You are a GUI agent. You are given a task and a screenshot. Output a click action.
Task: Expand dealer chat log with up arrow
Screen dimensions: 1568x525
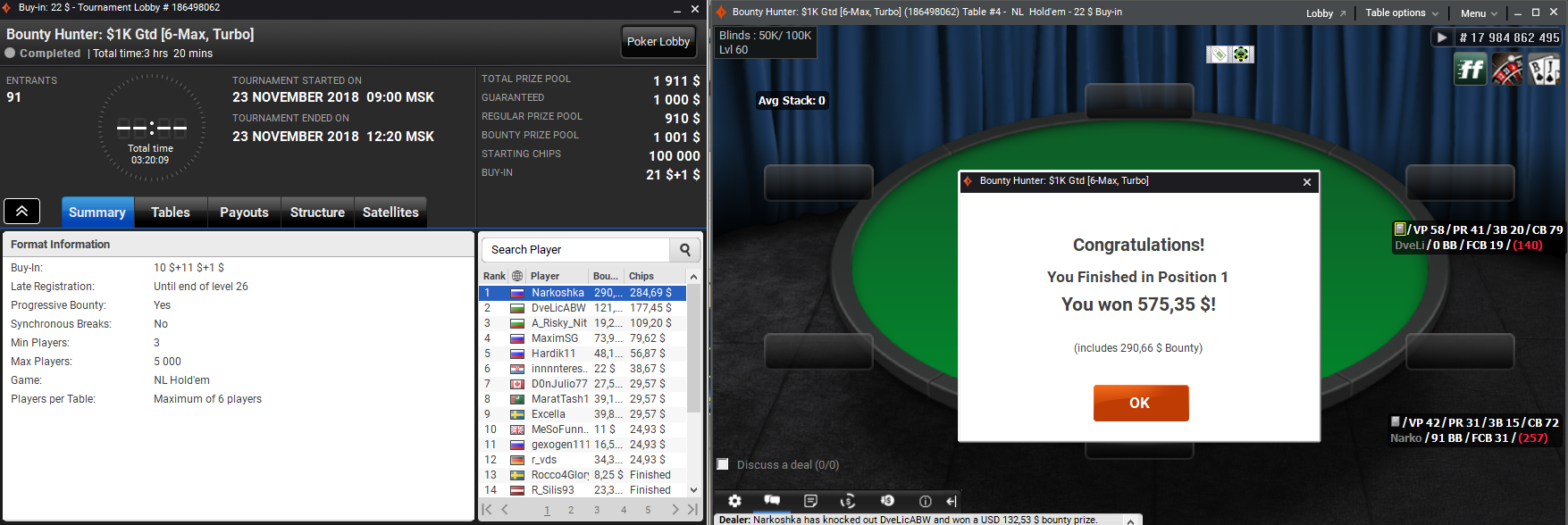[x=1130, y=520]
